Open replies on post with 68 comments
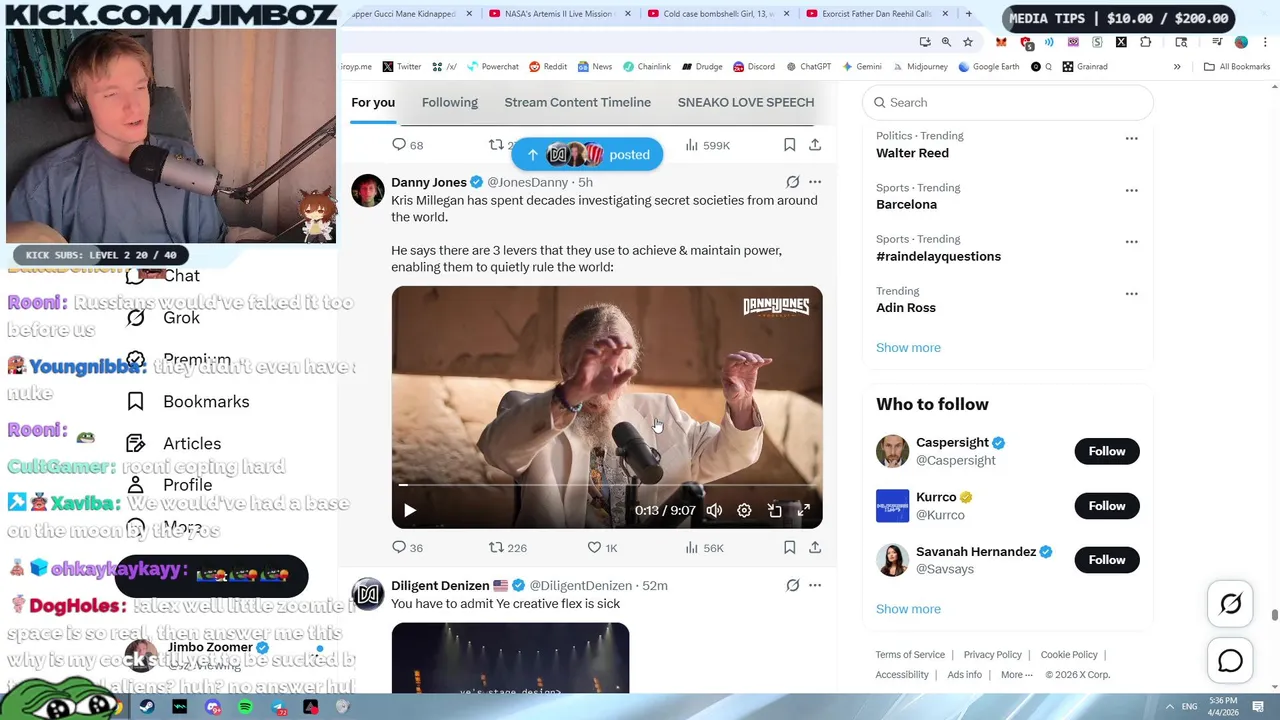 pos(407,145)
